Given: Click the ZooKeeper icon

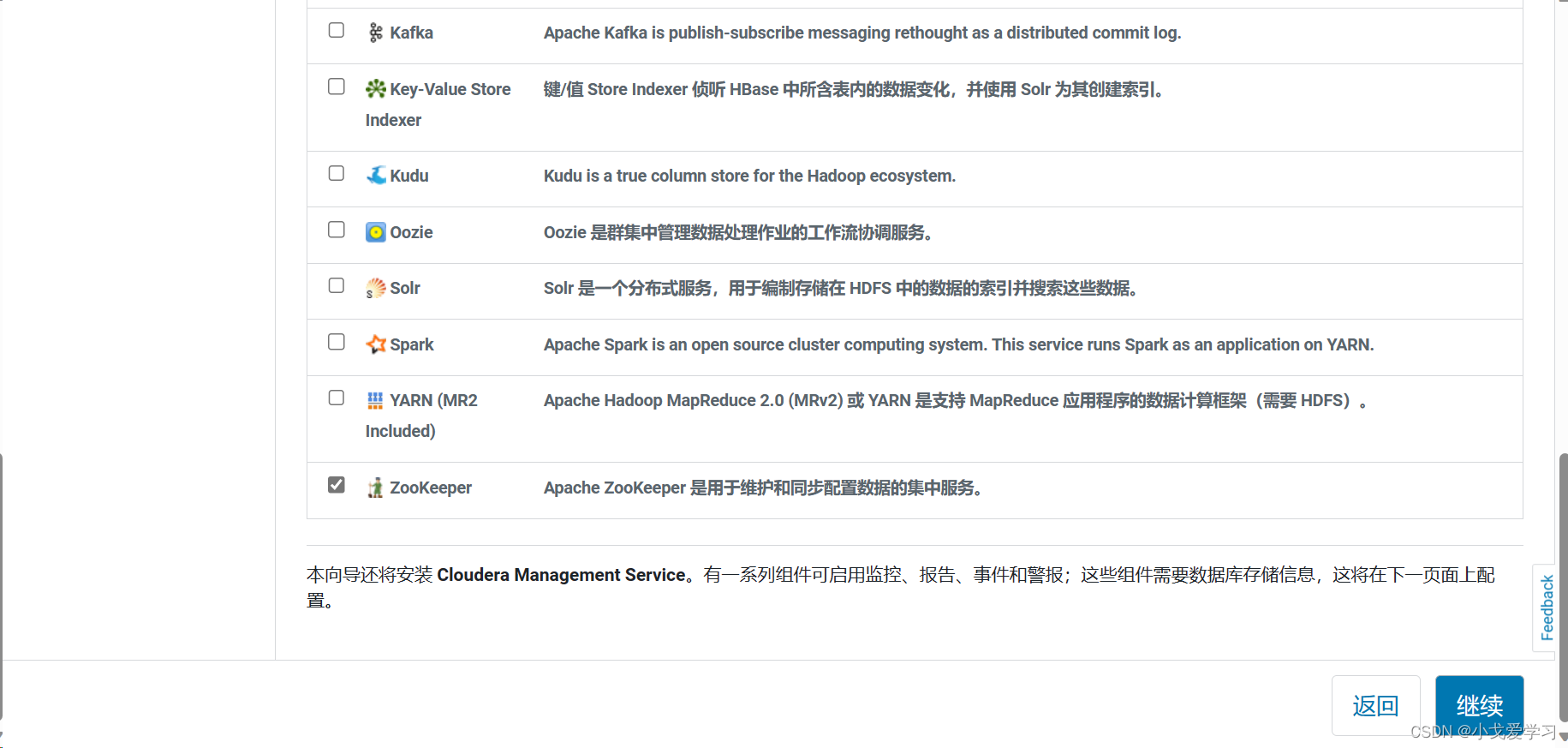Looking at the screenshot, I should (x=376, y=488).
